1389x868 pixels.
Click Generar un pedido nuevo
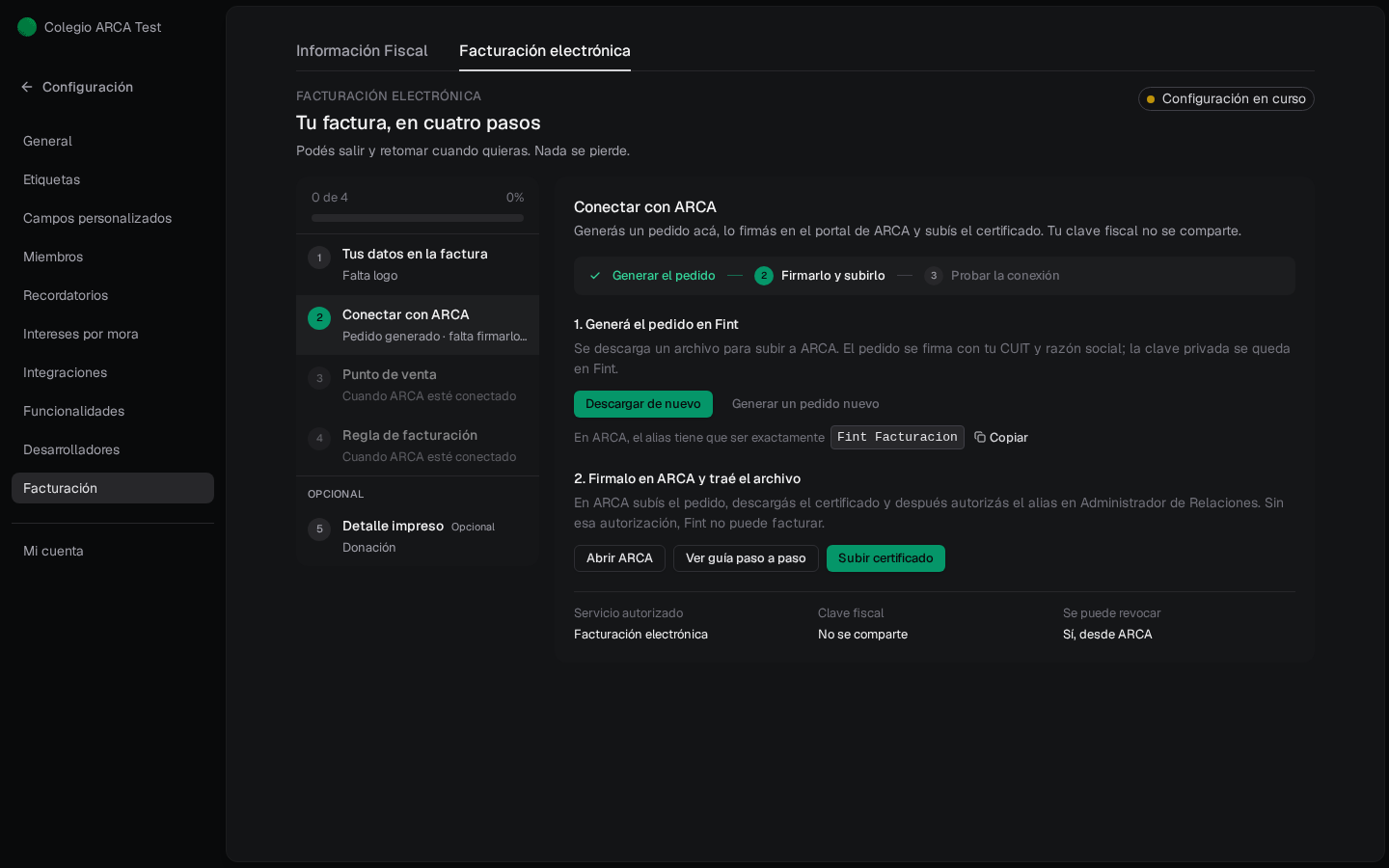coord(805,404)
